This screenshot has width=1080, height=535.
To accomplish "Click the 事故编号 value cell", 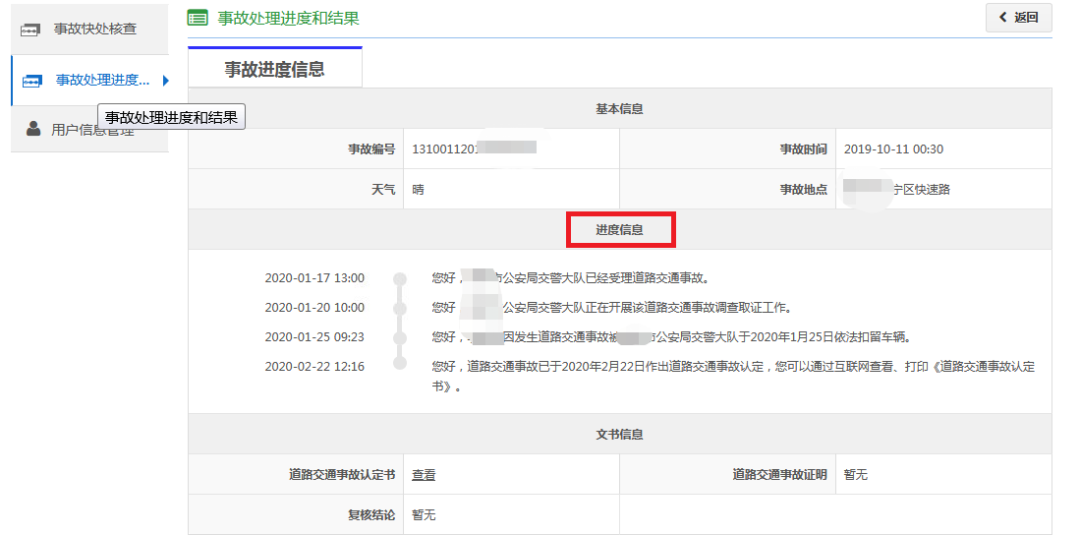I will pos(512,149).
